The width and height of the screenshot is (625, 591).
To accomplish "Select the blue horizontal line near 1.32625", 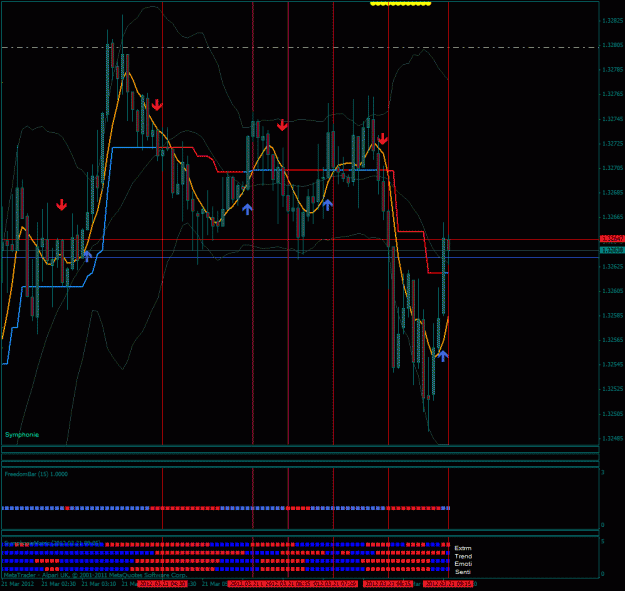I will [x=300, y=257].
